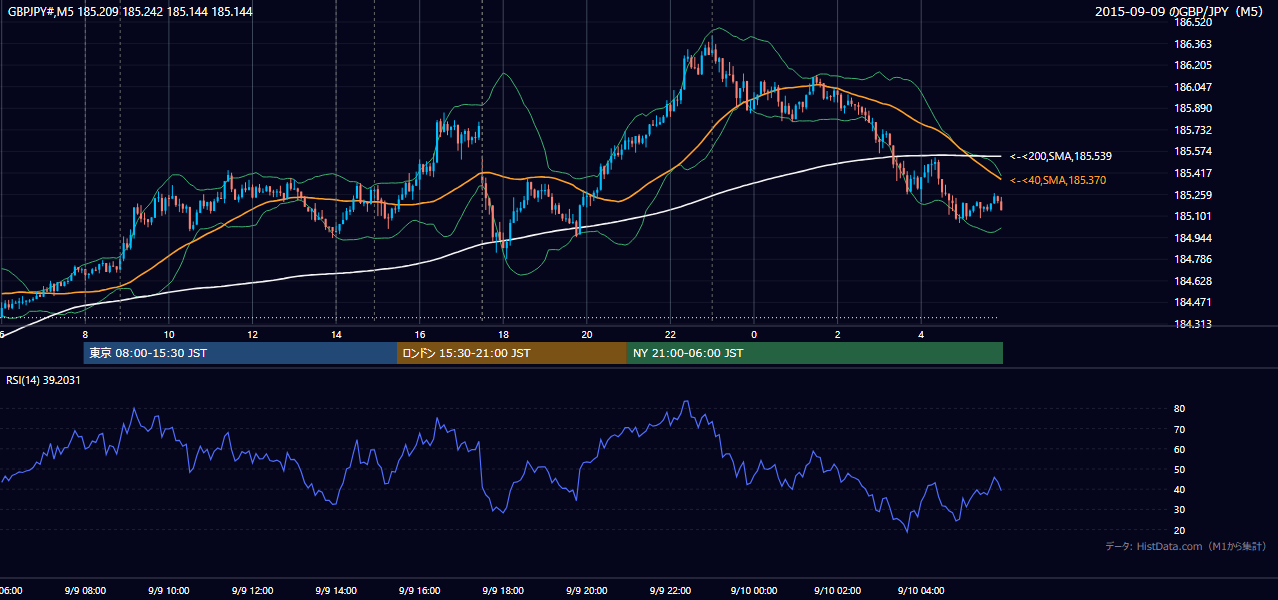Click the RSI scale value 40
The height and width of the screenshot is (600, 1278).
click(1179, 489)
